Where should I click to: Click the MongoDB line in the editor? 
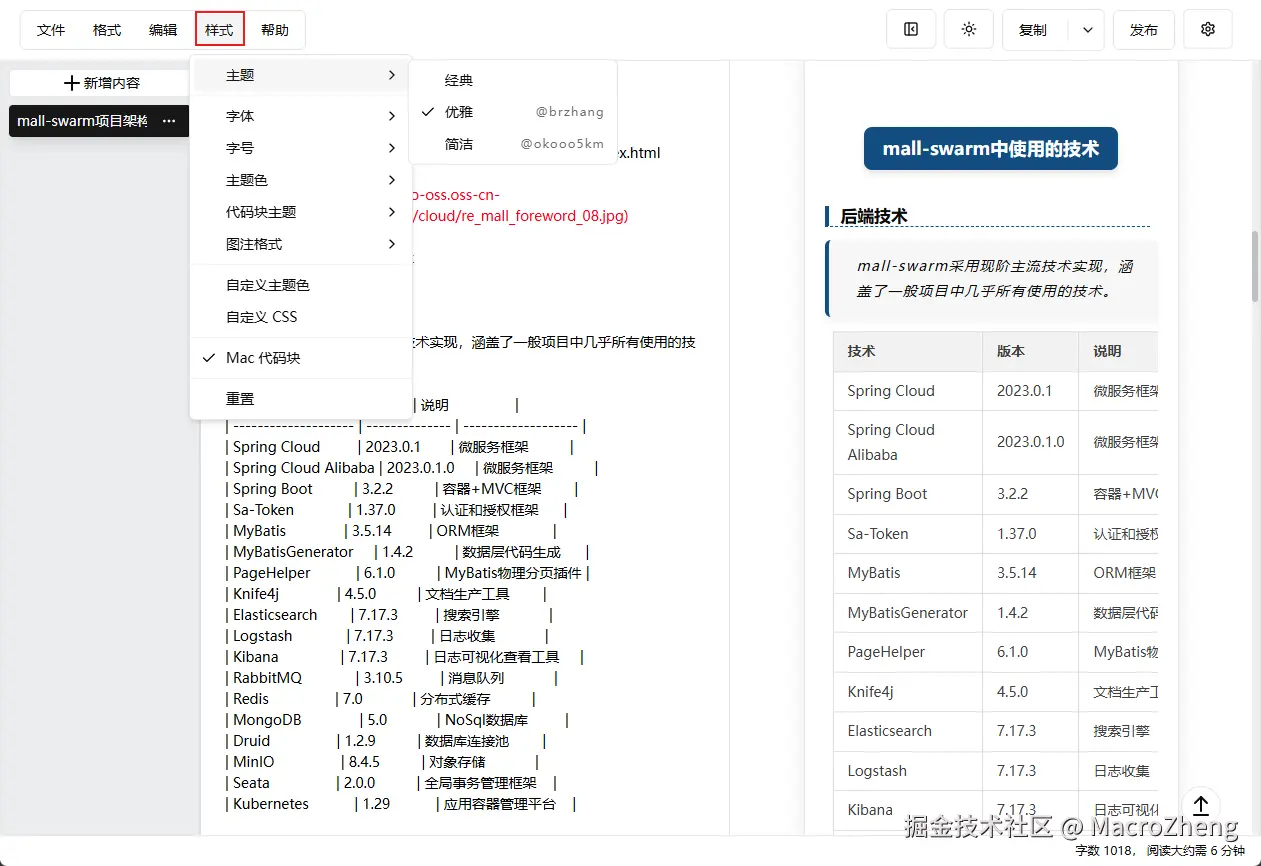click(398, 720)
